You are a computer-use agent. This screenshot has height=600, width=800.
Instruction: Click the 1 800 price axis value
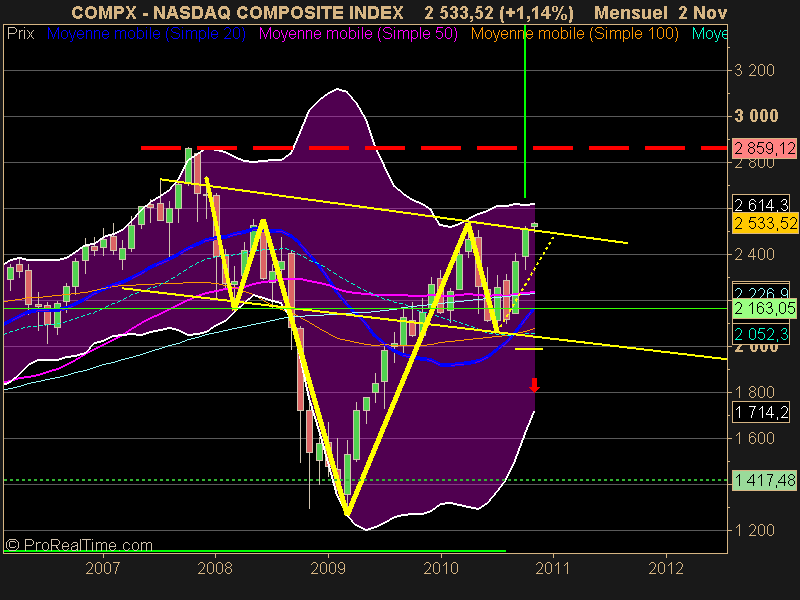[754, 392]
